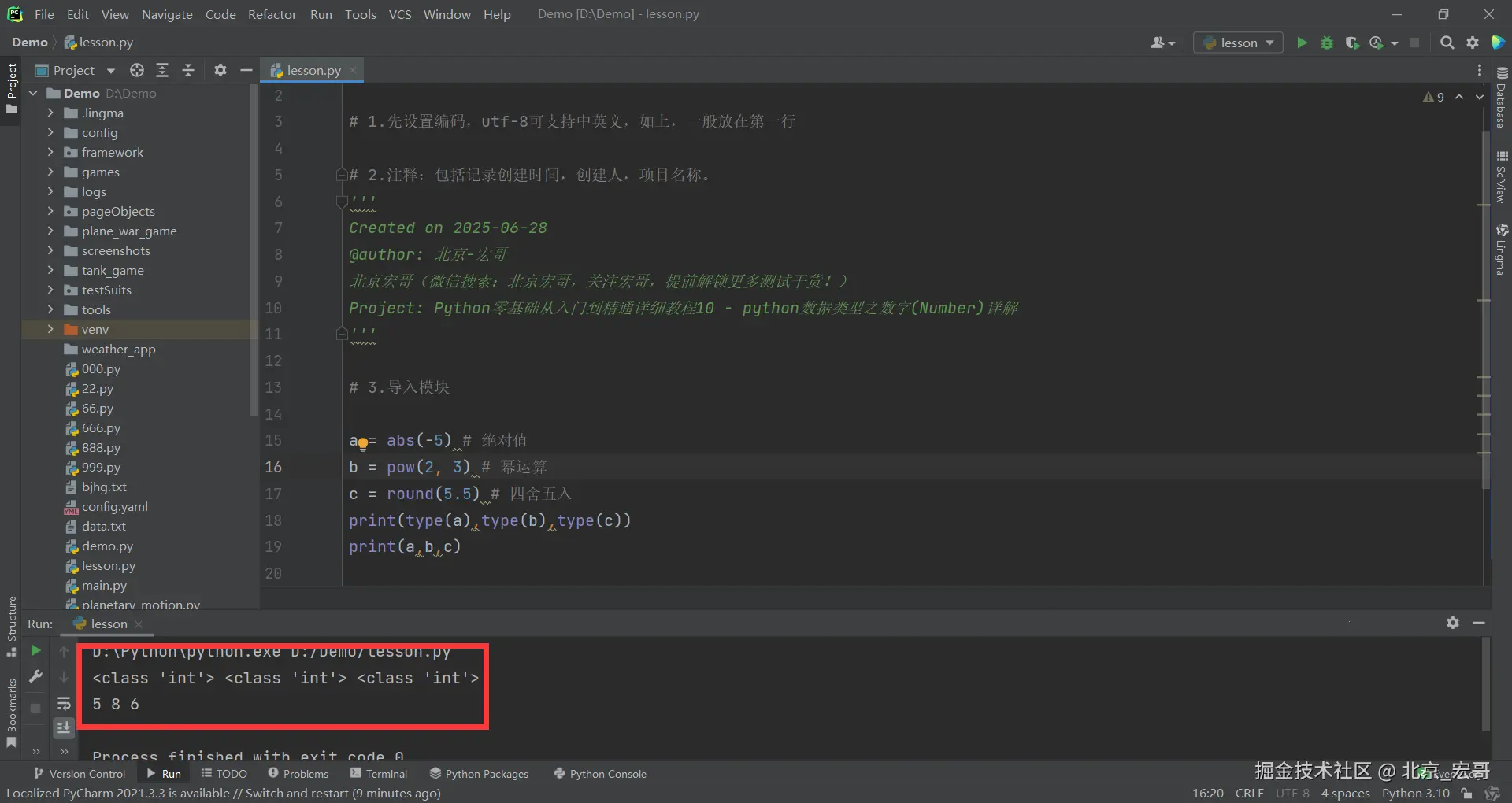The image size is (1512, 803).
Task: Open Run panel settings gear
Action: click(1453, 623)
